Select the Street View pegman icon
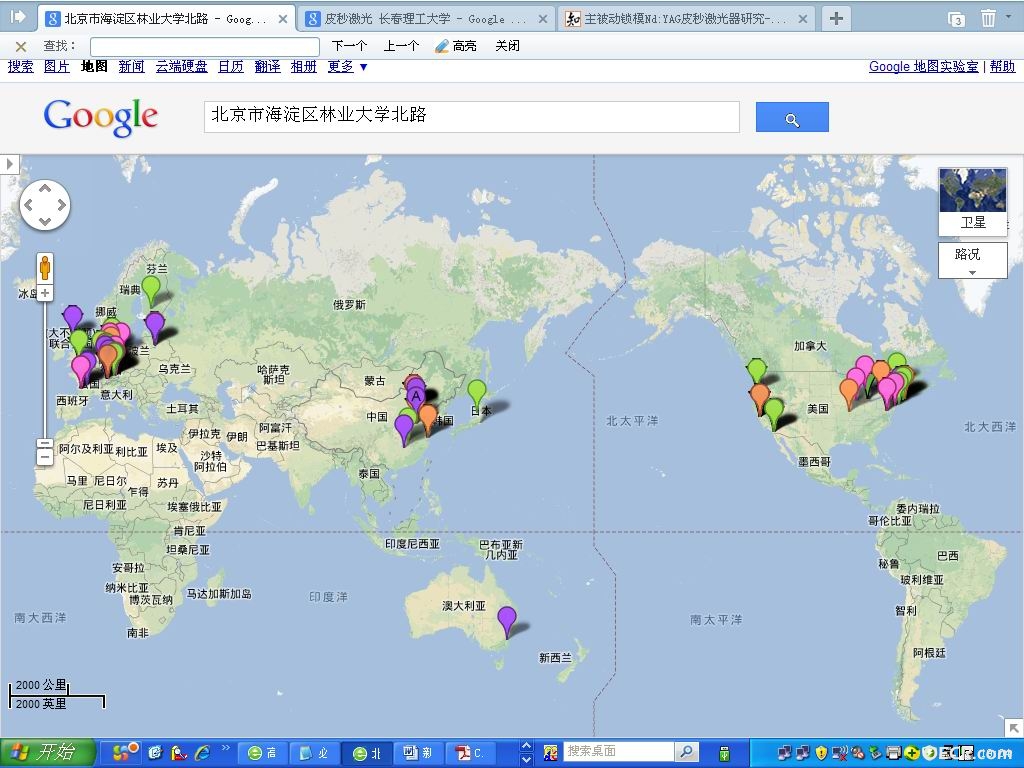 point(45,268)
